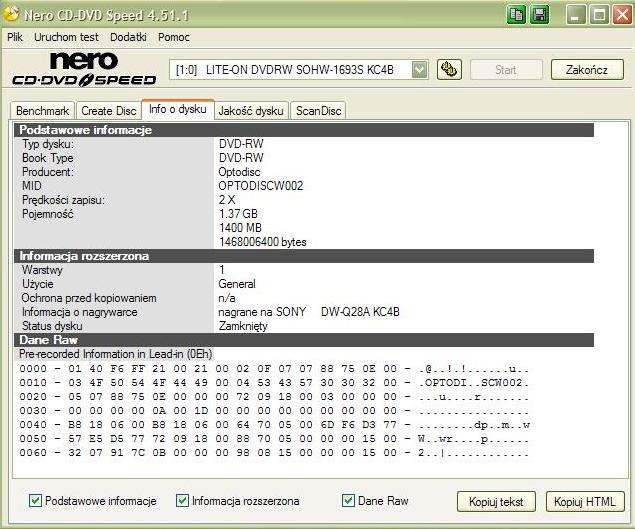Toggle the Dane Raw checkbox
Viewport: 635px width, 529px height.
click(348, 501)
